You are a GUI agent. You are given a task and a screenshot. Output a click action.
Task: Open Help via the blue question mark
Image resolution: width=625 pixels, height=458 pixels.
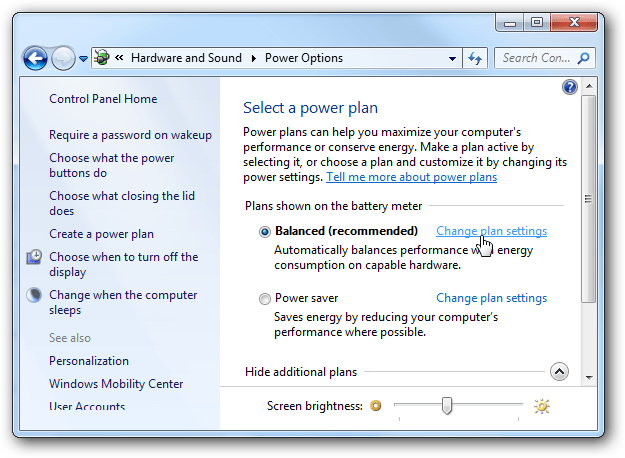click(x=570, y=86)
